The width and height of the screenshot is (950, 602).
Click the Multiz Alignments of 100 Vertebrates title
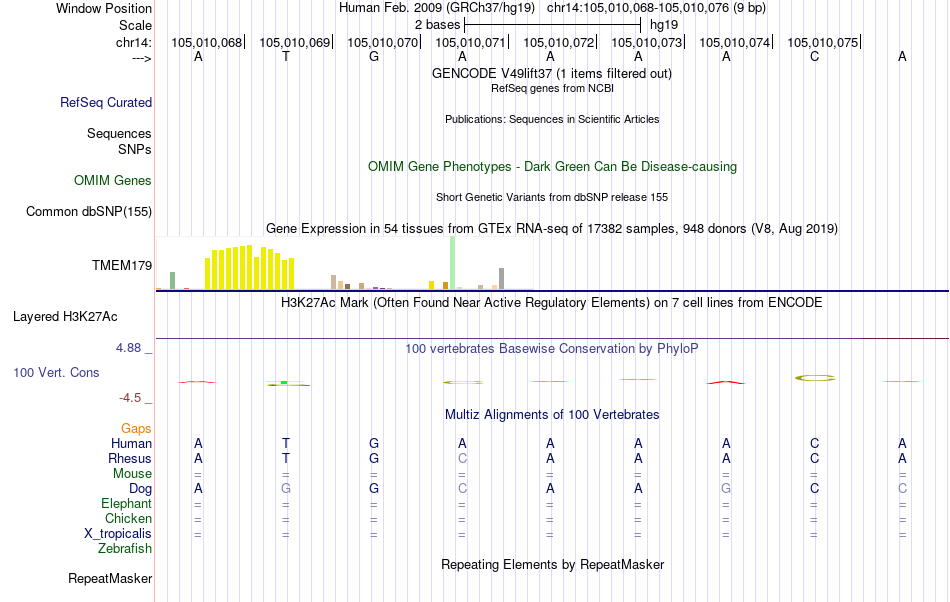[552, 414]
